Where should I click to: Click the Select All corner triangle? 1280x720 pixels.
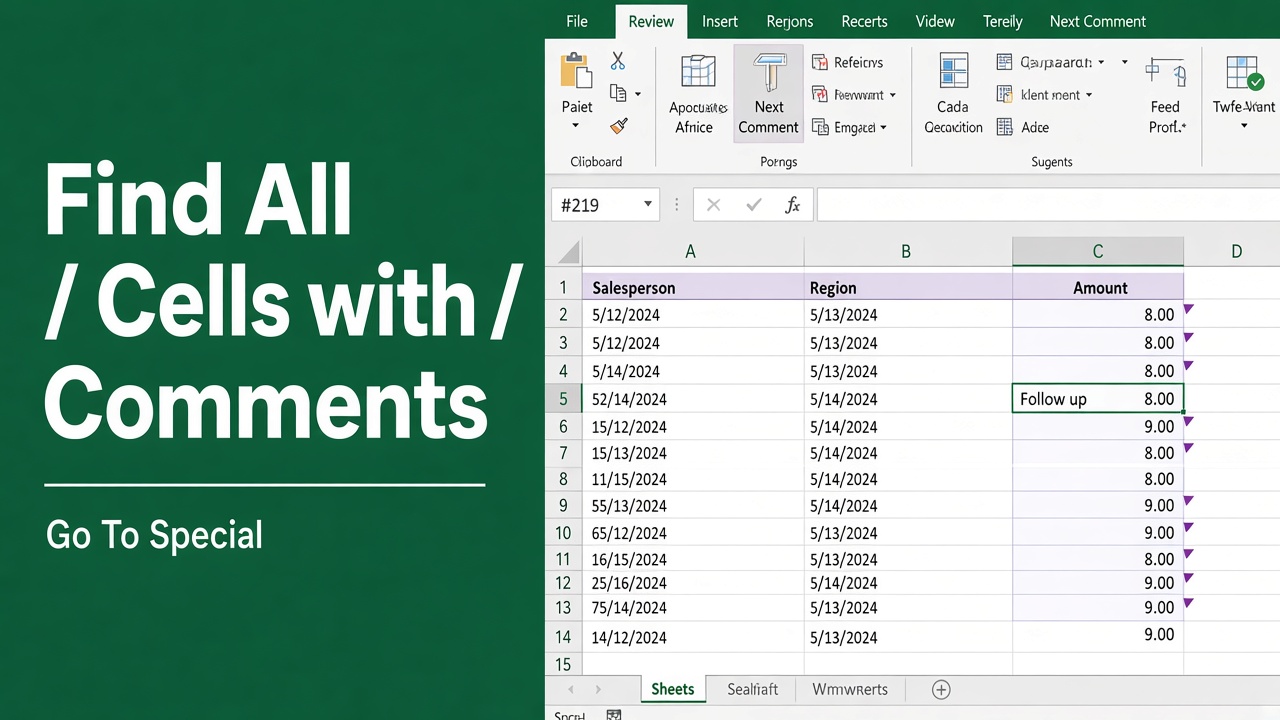coord(568,252)
